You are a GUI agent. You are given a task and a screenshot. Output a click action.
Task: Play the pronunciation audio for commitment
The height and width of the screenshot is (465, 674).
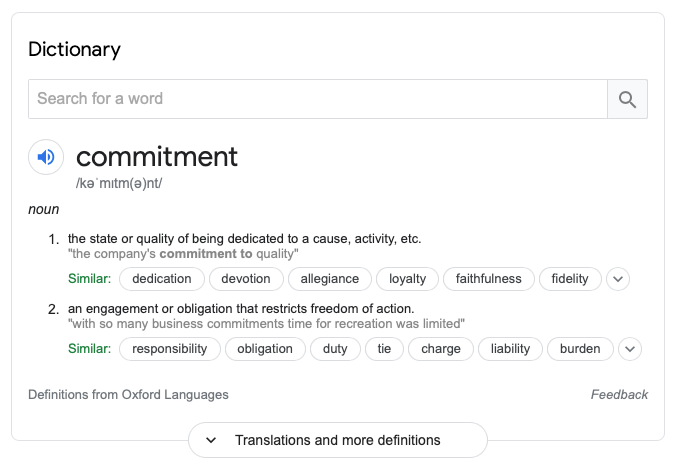(46, 157)
